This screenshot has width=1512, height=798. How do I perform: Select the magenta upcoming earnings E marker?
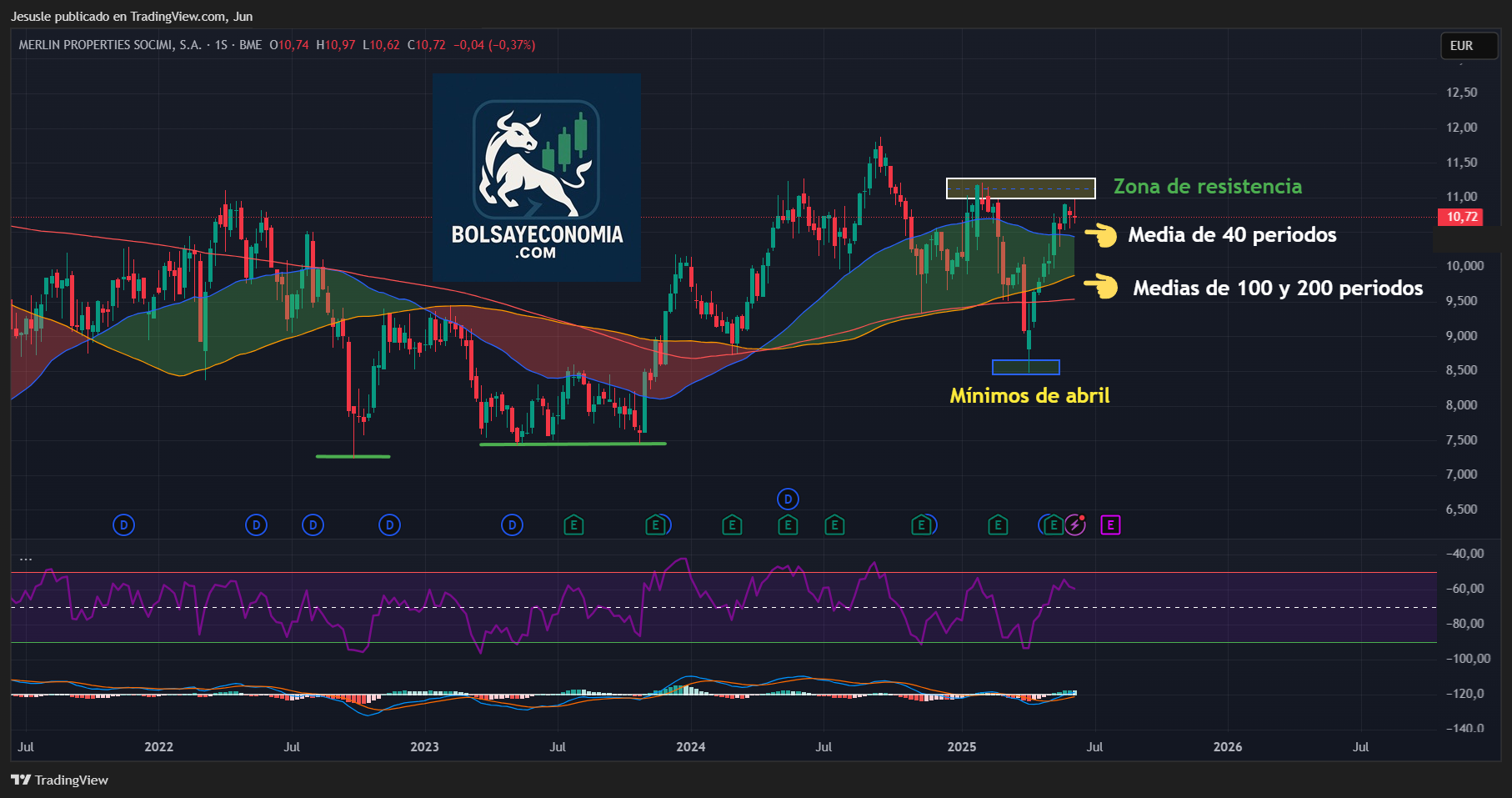coord(1110,525)
